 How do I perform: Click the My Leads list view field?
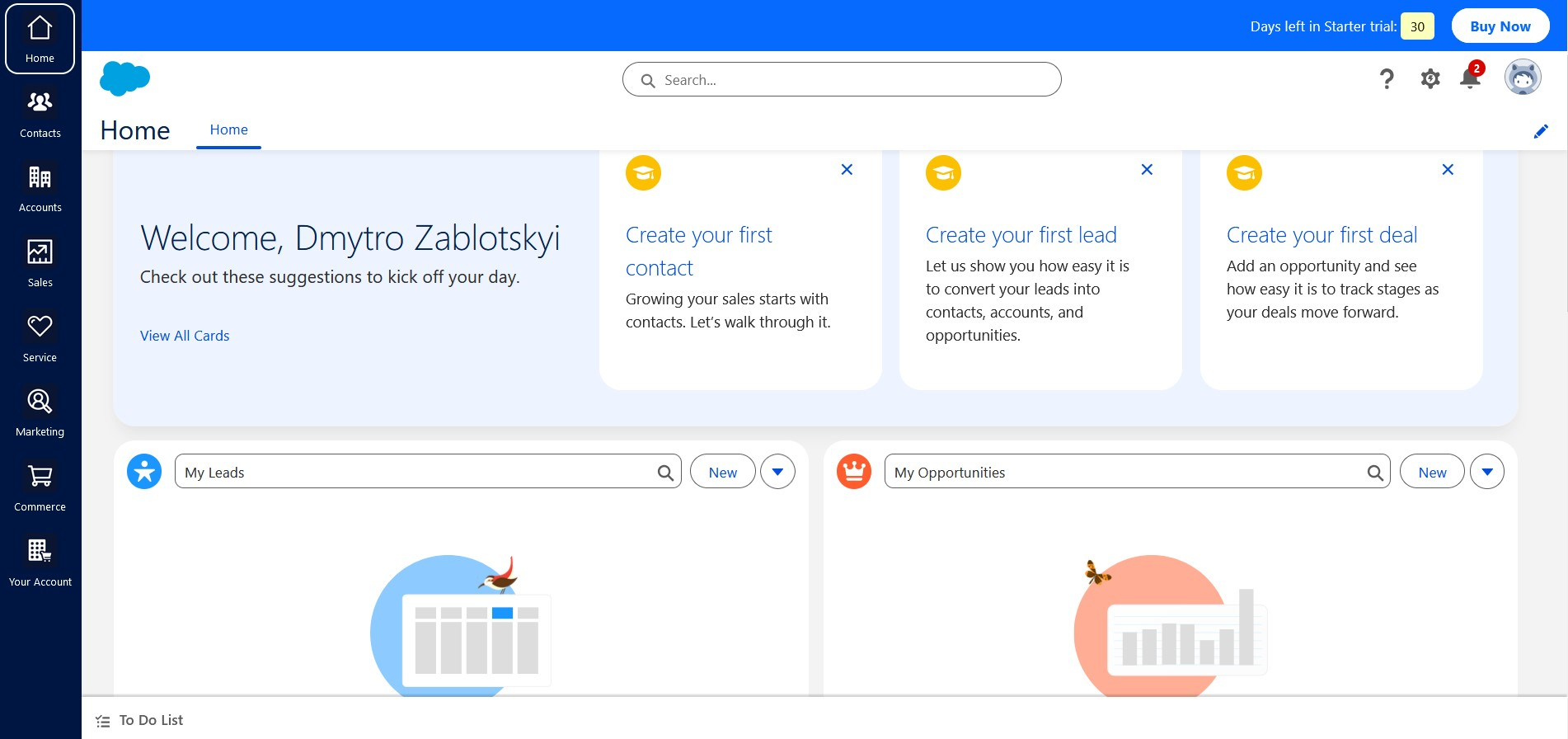click(x=428, y=472)
